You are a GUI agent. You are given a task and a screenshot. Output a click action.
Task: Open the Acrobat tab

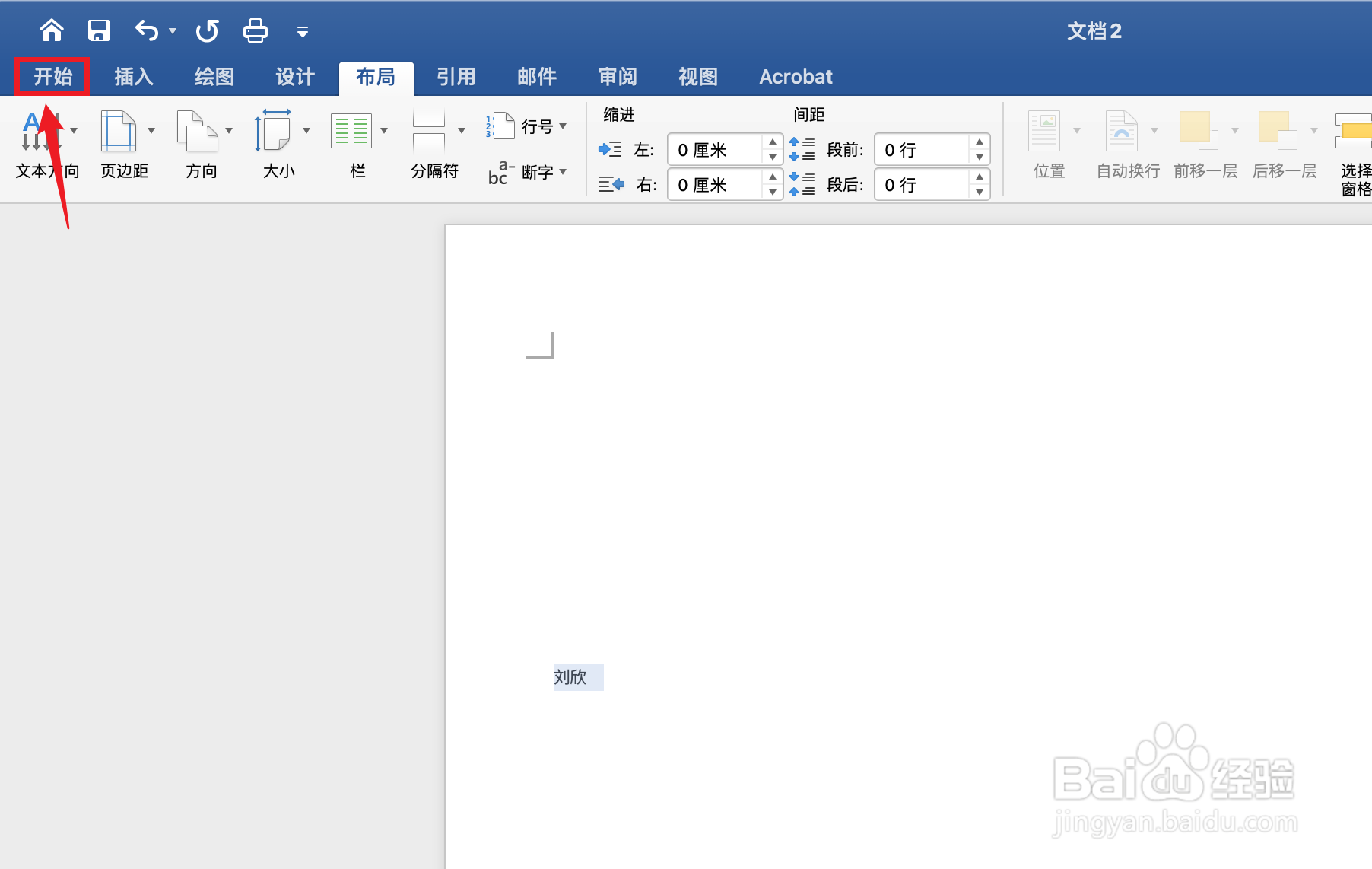796,77
